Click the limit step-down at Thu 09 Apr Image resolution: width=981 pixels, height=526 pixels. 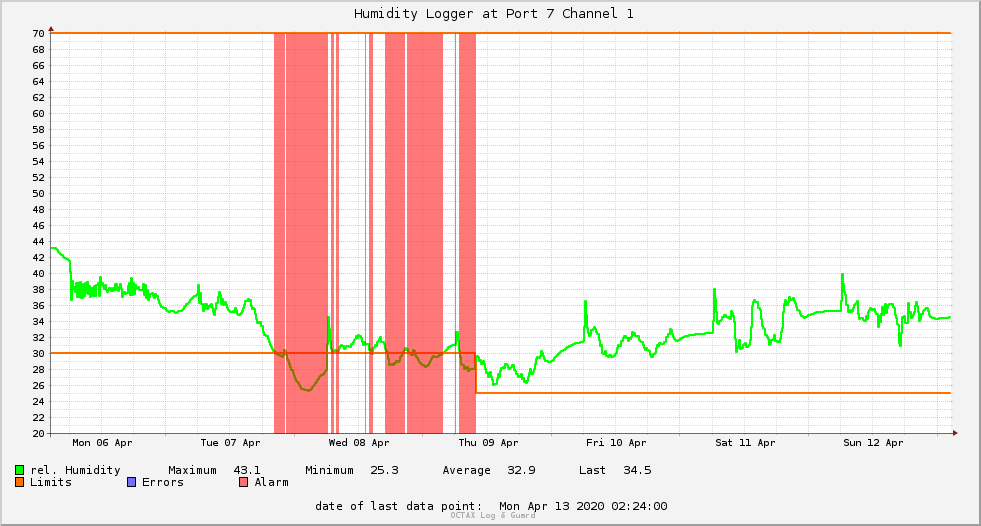[x=476, y=373]
